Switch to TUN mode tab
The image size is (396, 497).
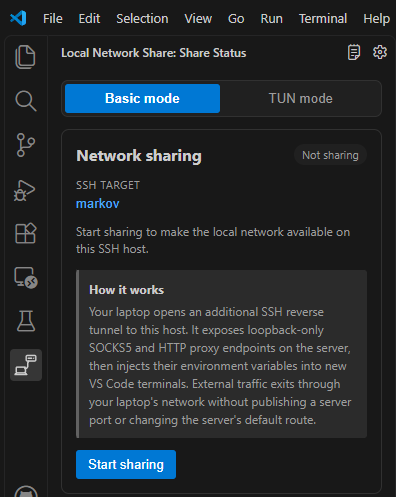(x=301, y=98)
